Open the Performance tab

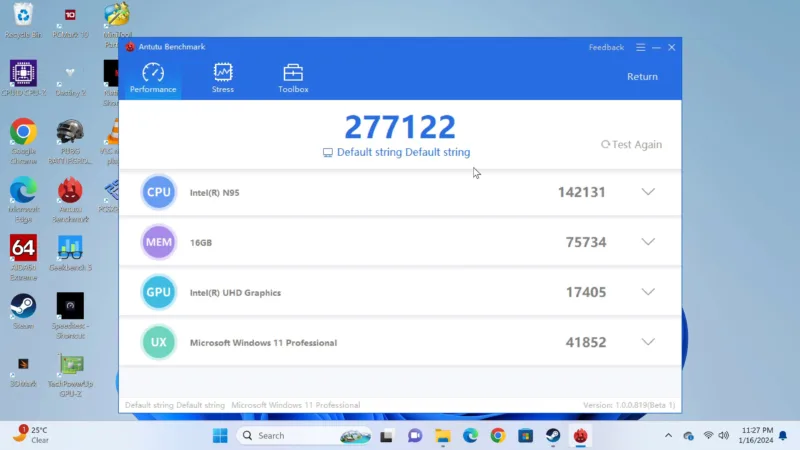point(153,78)
